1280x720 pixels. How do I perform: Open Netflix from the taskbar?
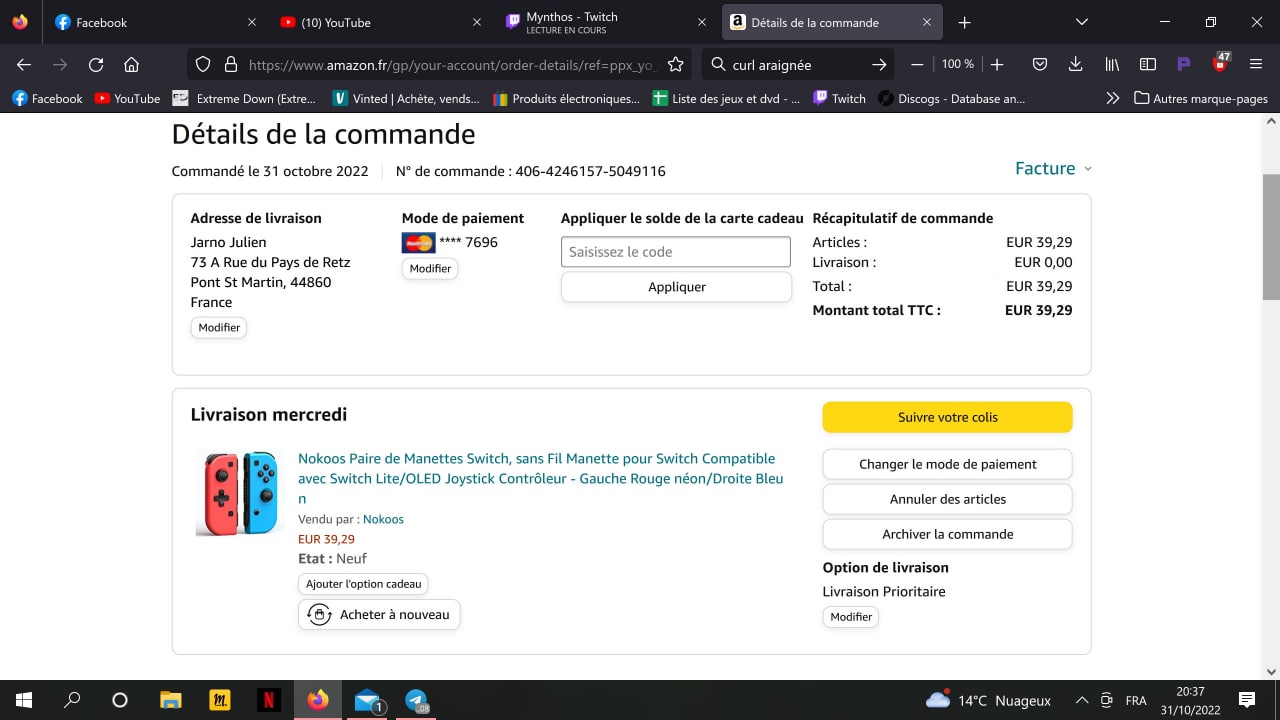pos(269,700)
